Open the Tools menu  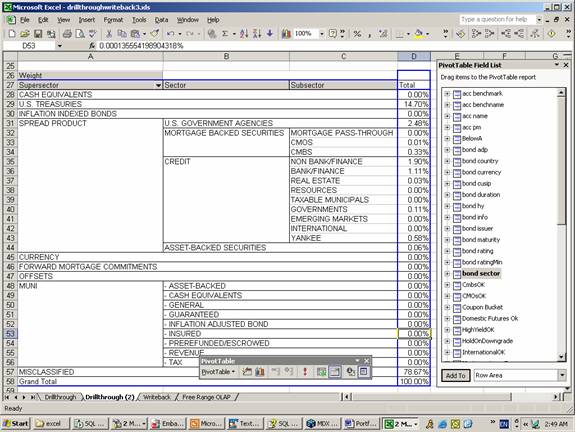[x=139, y=20]
